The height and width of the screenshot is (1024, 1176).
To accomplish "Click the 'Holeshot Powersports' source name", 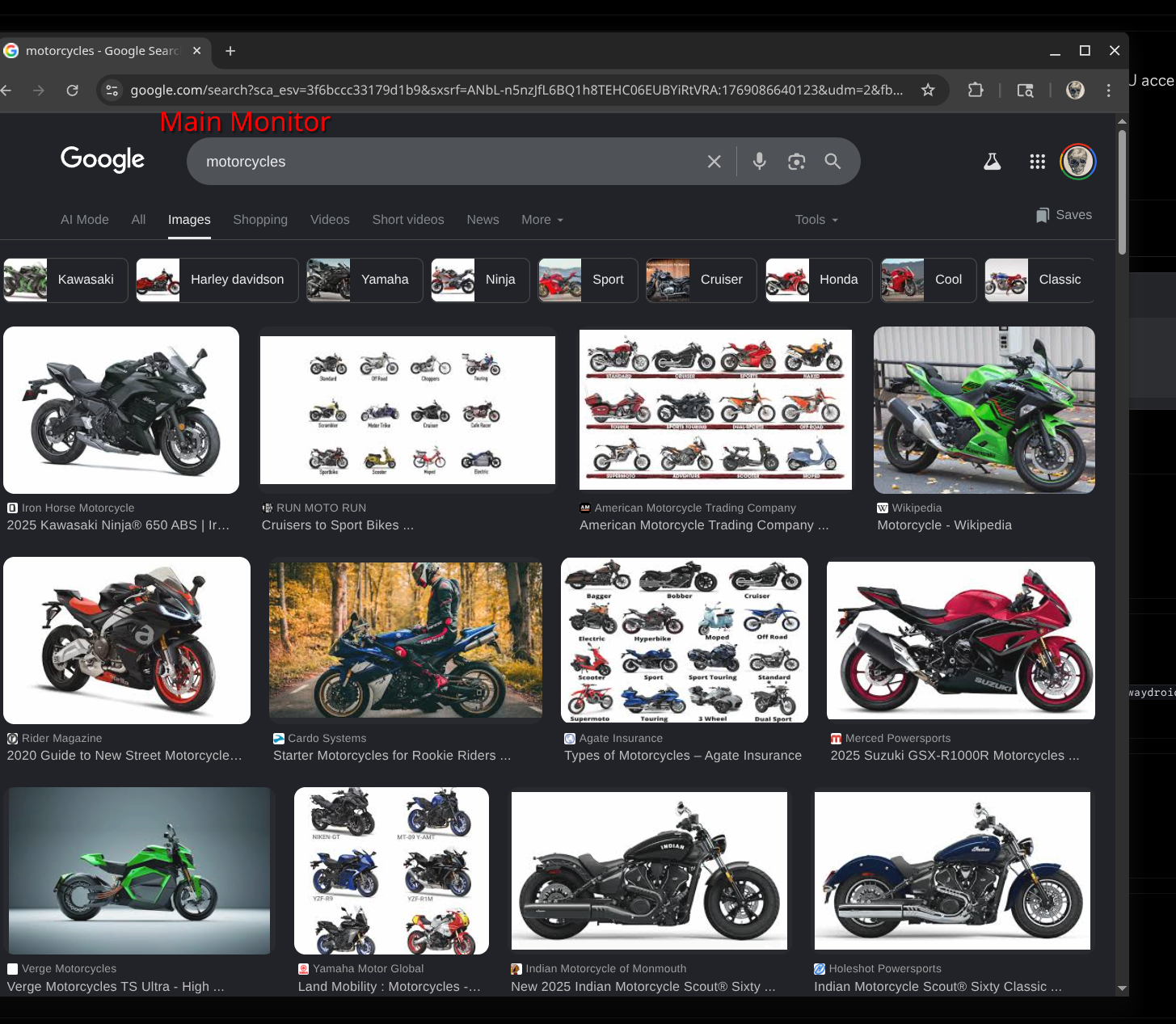I will click(885, 968).
